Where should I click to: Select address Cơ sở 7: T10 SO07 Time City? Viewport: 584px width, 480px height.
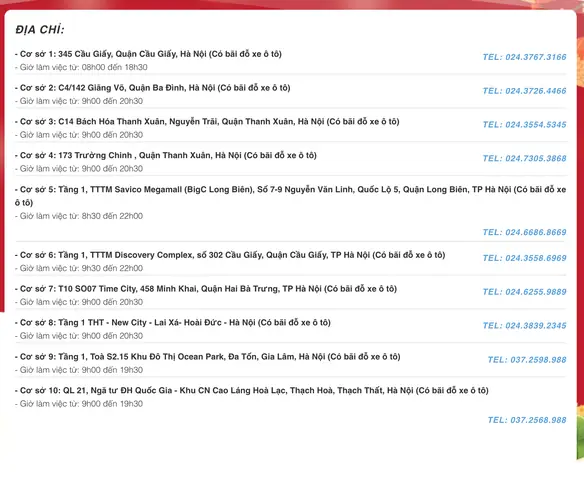click(x=206, y=289)
